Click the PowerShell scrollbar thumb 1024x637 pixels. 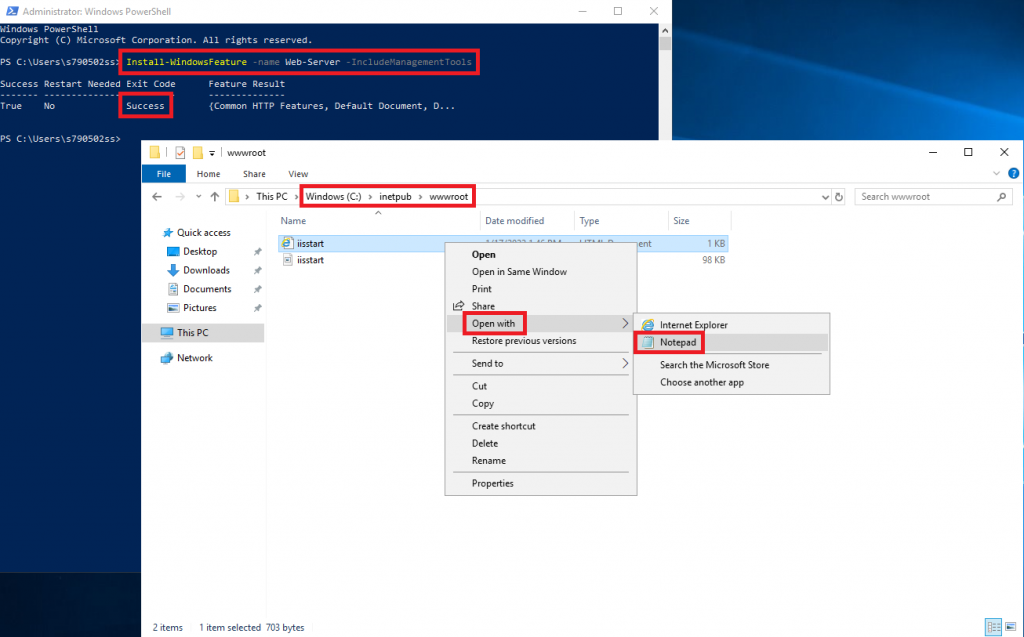point(665,44)
